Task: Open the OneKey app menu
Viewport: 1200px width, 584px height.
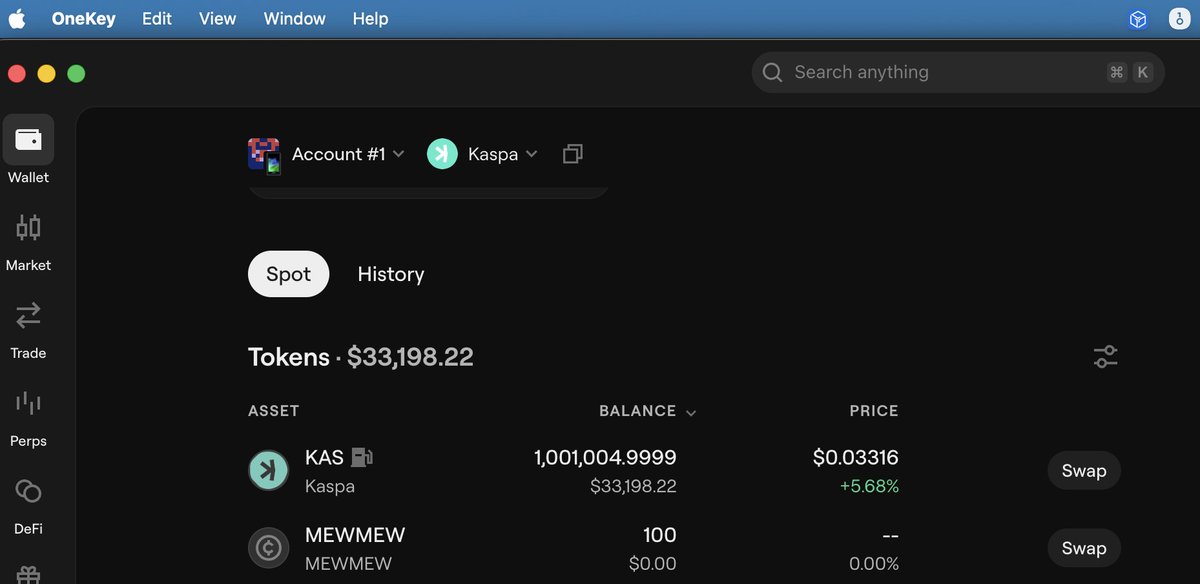Action: [84, 19]
